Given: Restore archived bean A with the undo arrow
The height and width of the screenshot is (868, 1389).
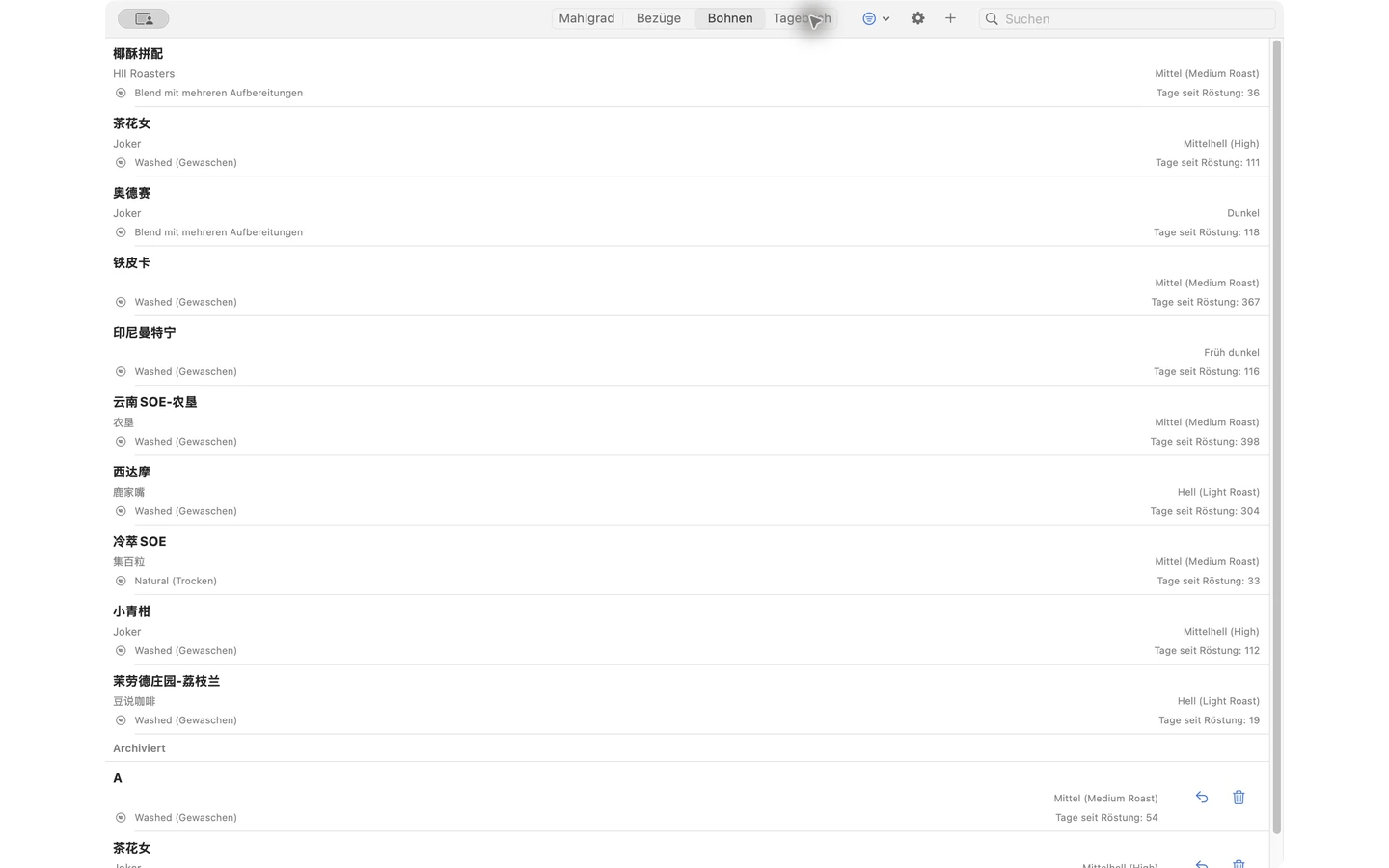Looking at the screenshot, I should pyautogui.click(x=1202, y=798).
